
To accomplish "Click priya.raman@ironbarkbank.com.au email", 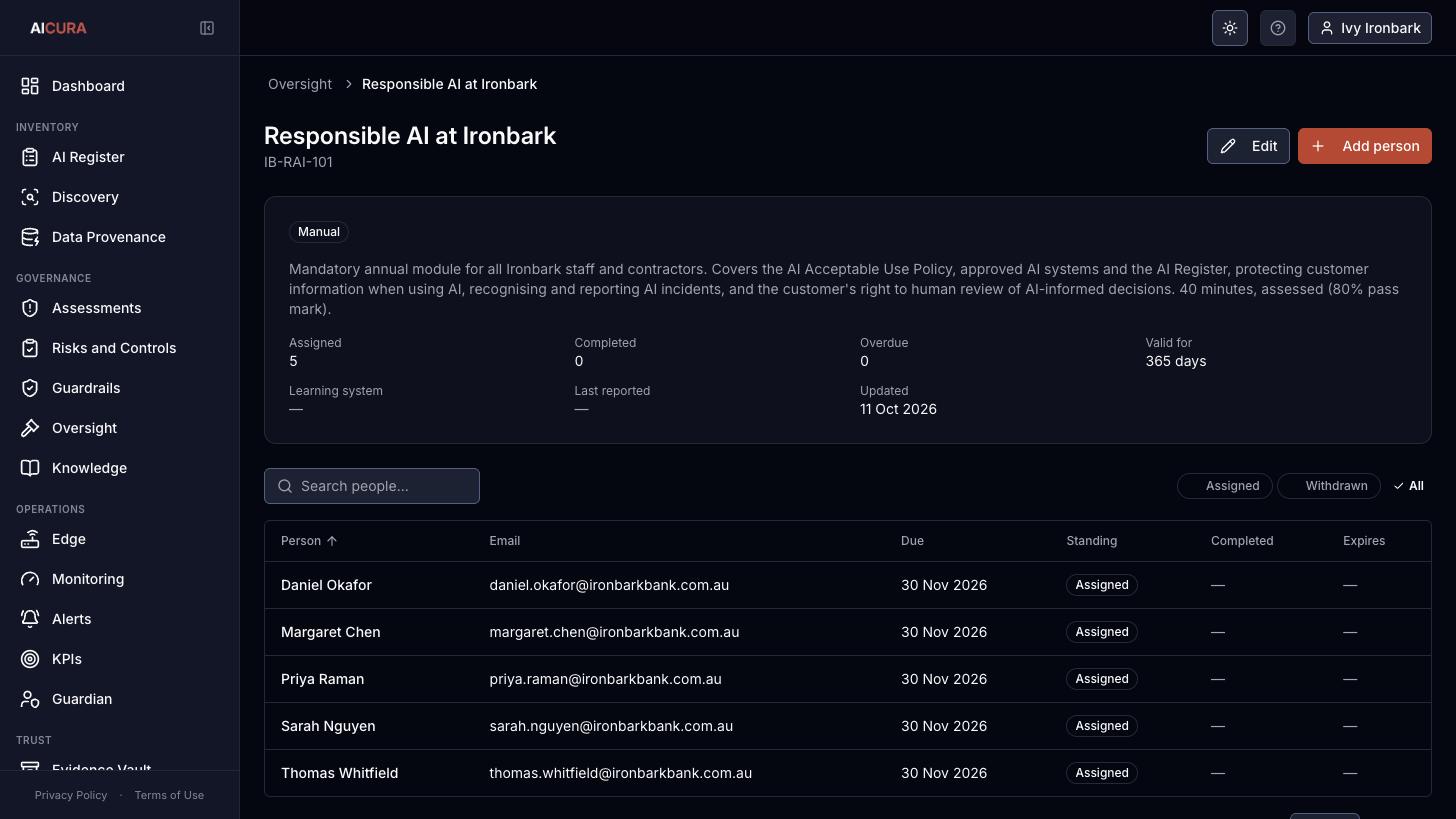I will tap(605, 679).
